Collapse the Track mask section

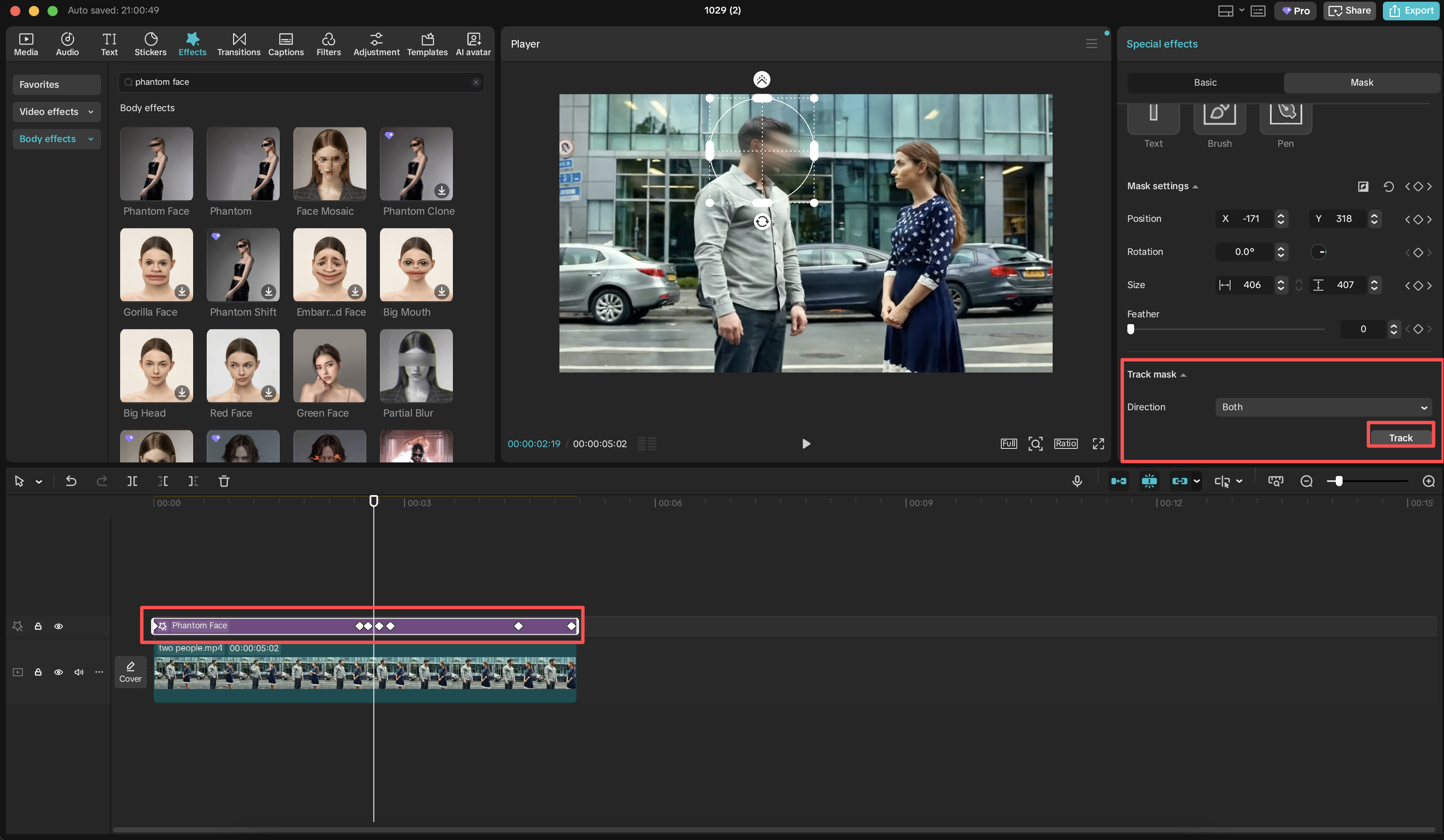tap(1184, 375)
